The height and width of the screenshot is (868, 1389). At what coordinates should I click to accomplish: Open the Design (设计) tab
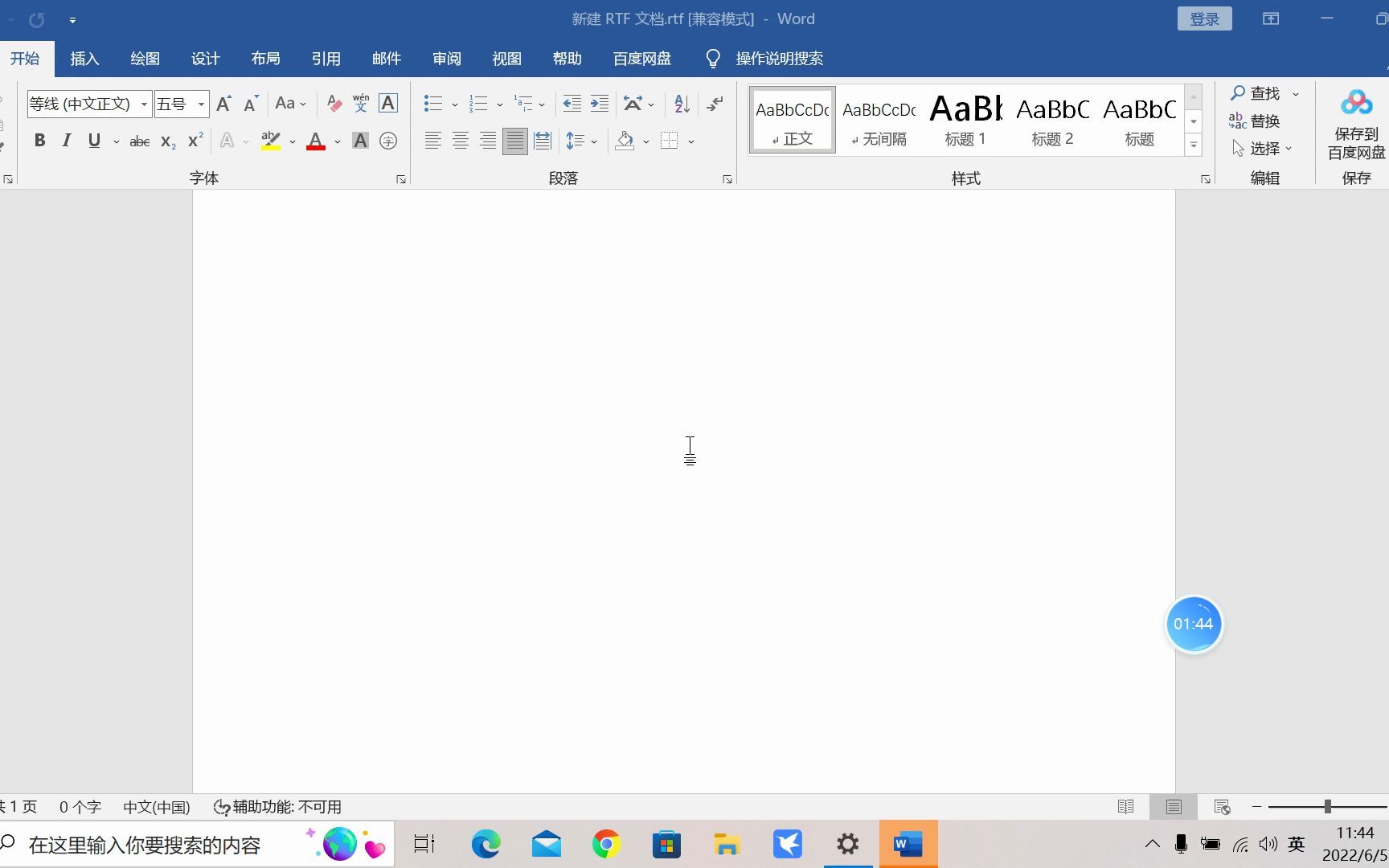[205, 59]
